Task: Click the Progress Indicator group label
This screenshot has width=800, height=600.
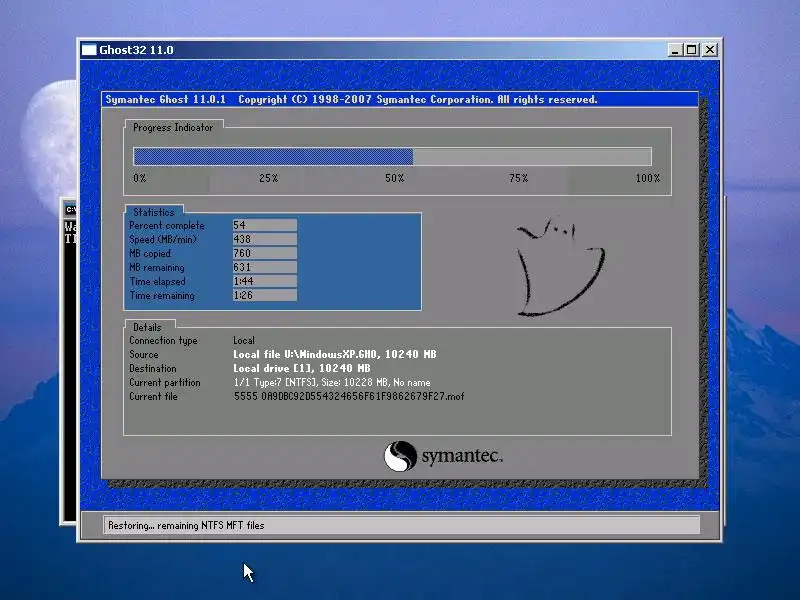Action: click(x=173, y=128)
